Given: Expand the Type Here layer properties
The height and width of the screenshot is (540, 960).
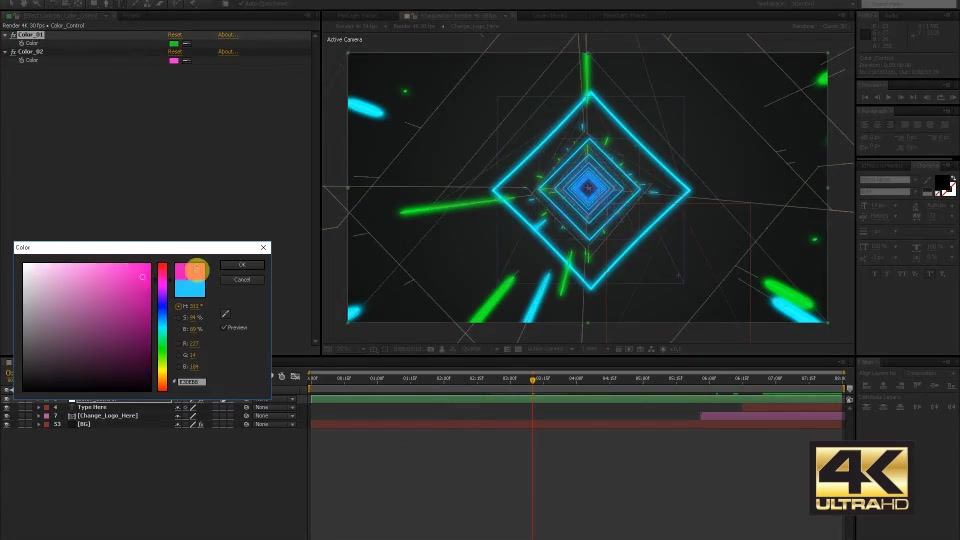Looking at the screenshot, I should click(39, 407).
